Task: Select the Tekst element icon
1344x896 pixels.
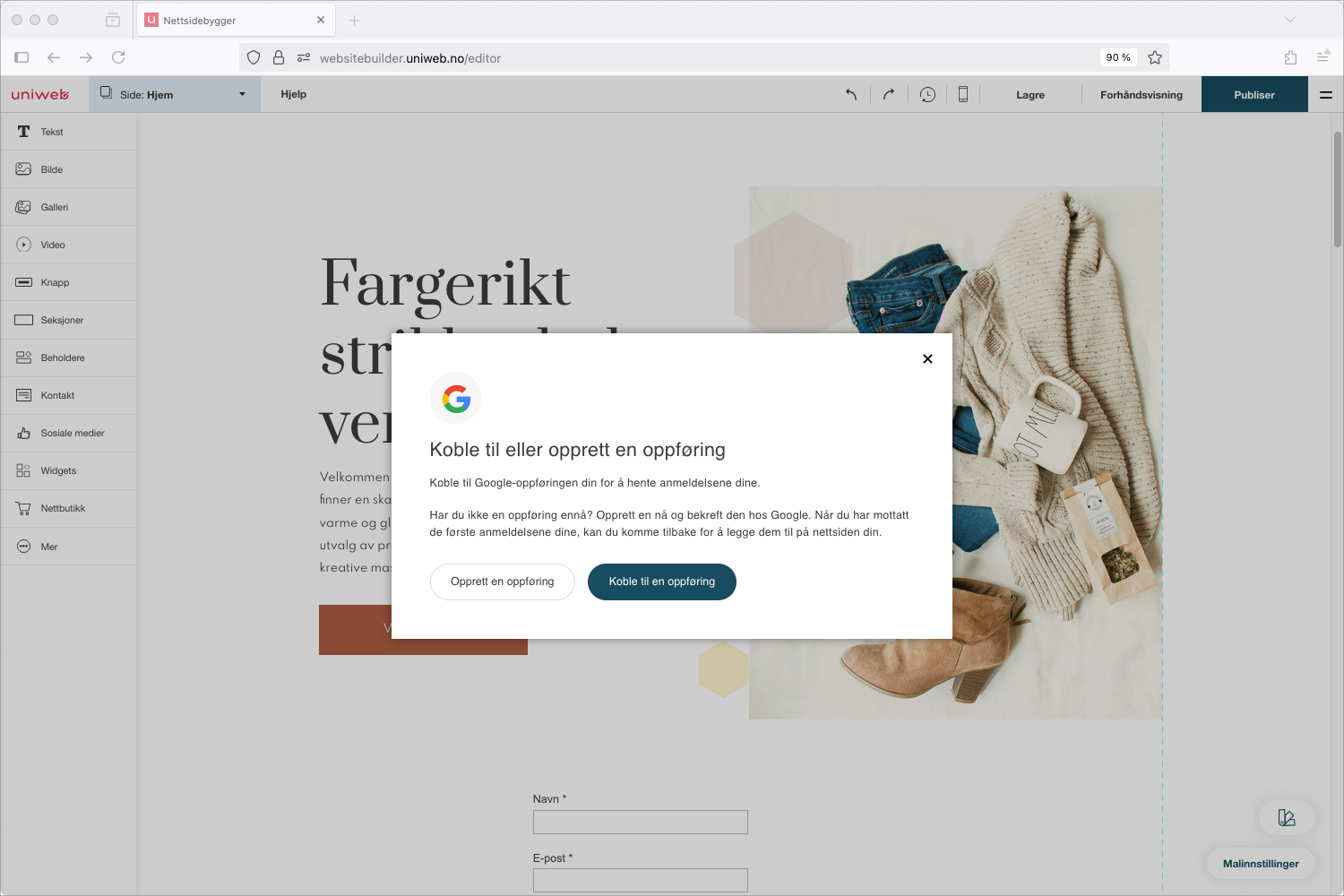Action: [24, 132]
